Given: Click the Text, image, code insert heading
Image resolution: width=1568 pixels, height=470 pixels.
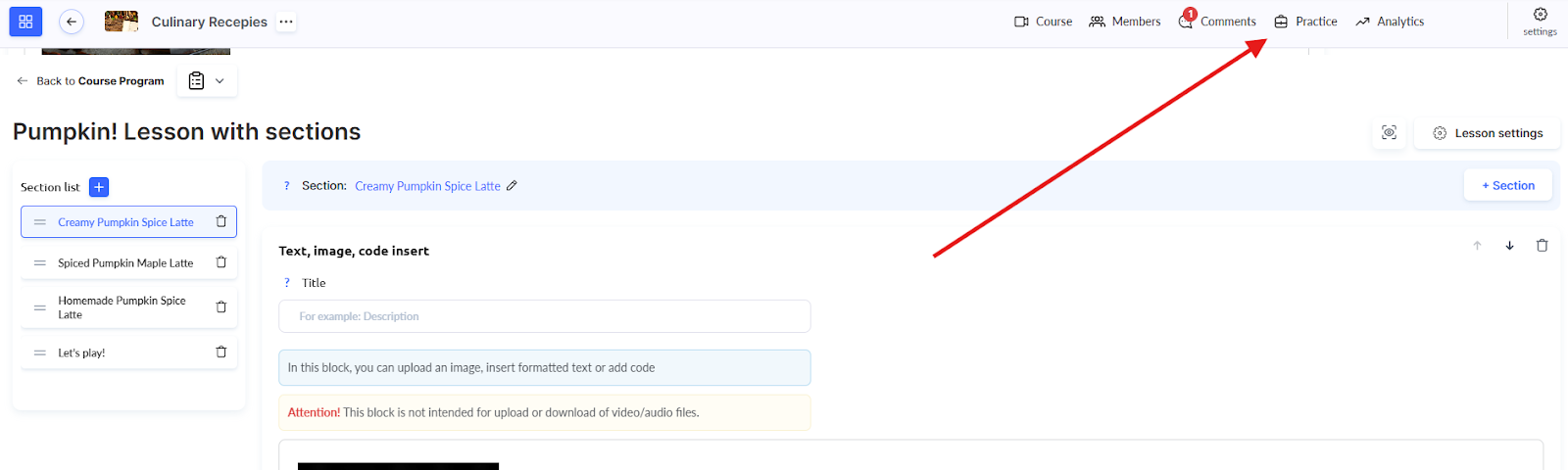Looking at the screenshot, I should pyautogui.click(x=354, y=251).
